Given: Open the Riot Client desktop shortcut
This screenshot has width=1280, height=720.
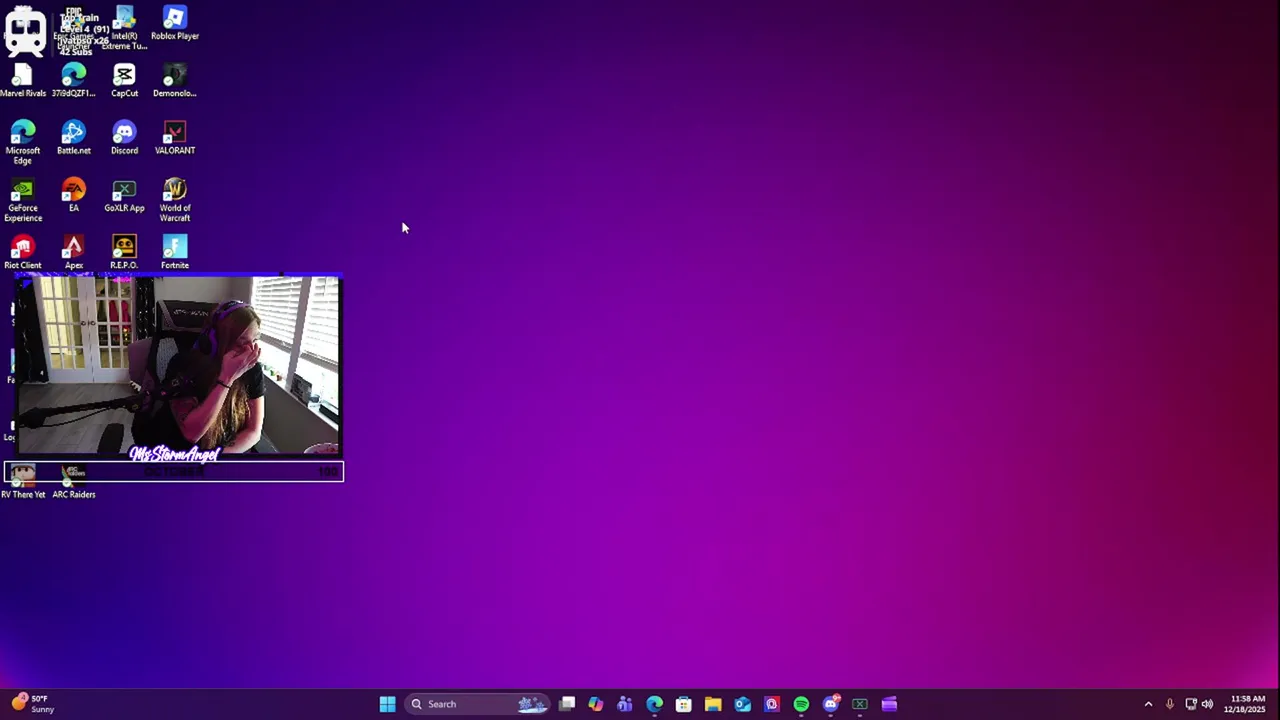Looking at the screenshot, I should coord(23,252).
